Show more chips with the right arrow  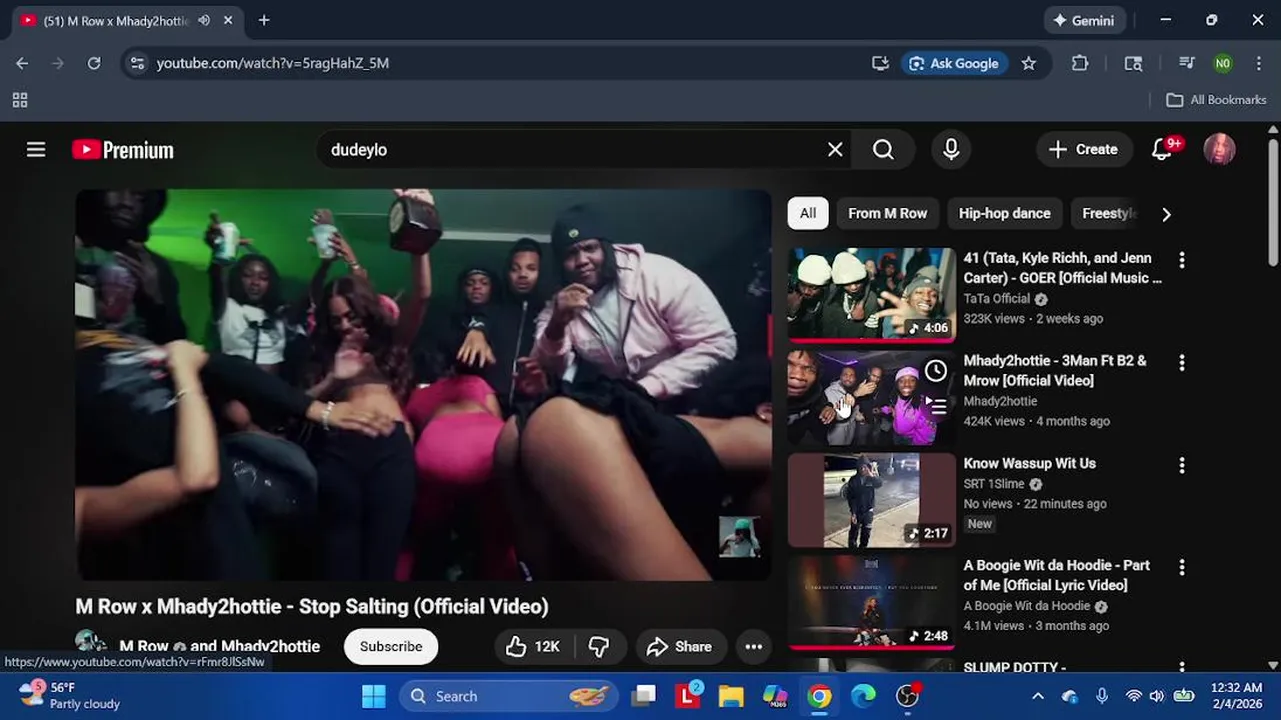[1166, 214]
